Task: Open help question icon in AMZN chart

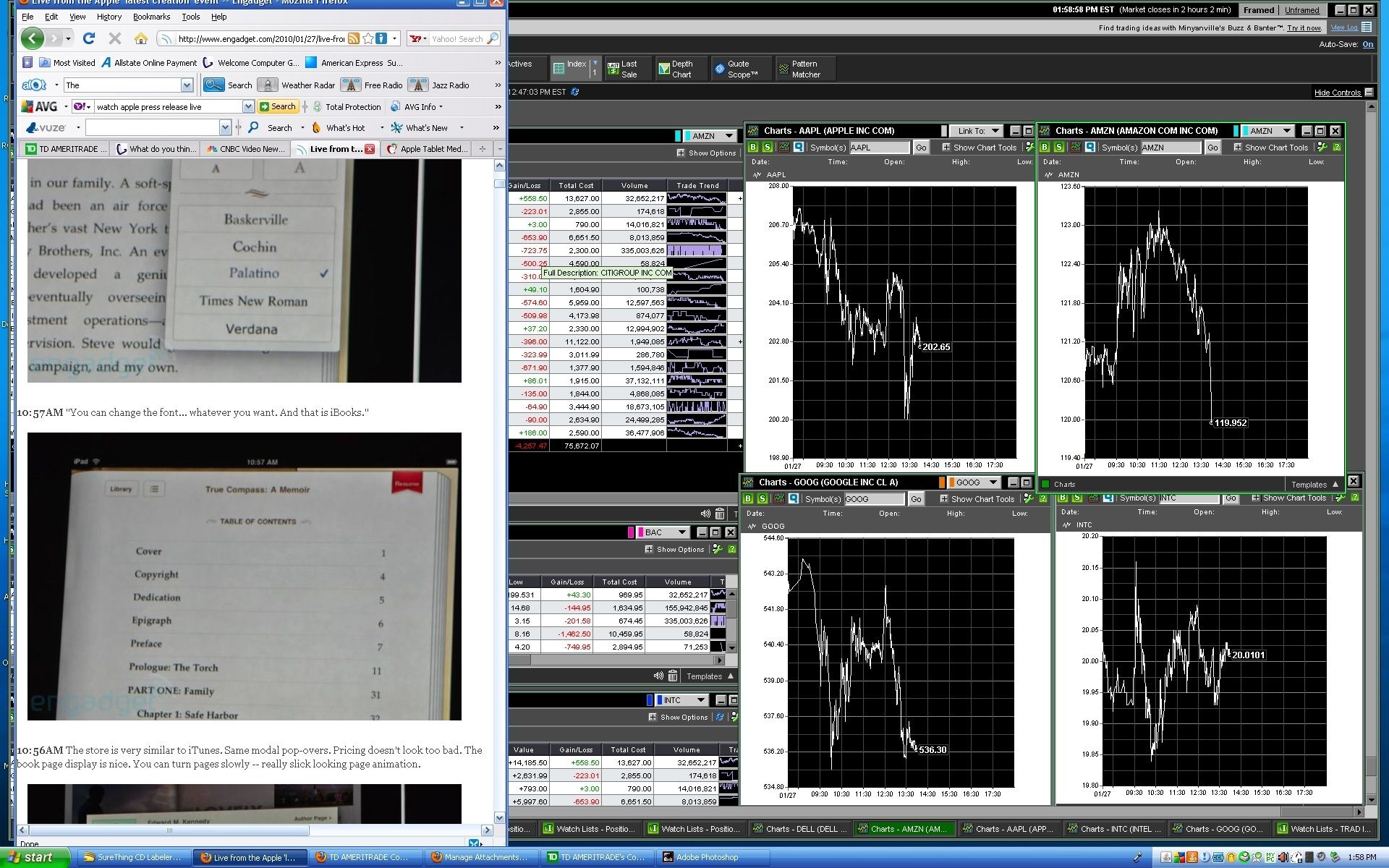Action: pyautogui.click(x=1337, y=147)
